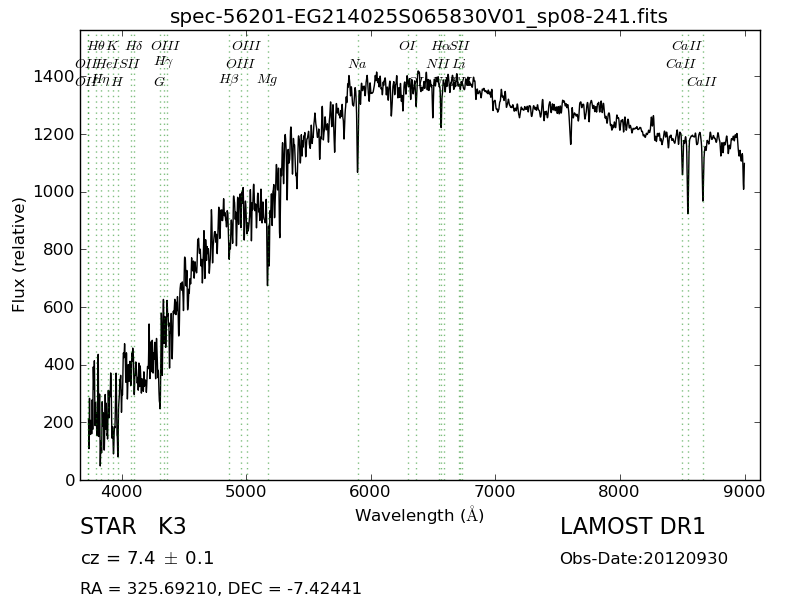Click the 4000 wavelength tick label
Viewport: 800px width, 600px height.
(122, 491)
